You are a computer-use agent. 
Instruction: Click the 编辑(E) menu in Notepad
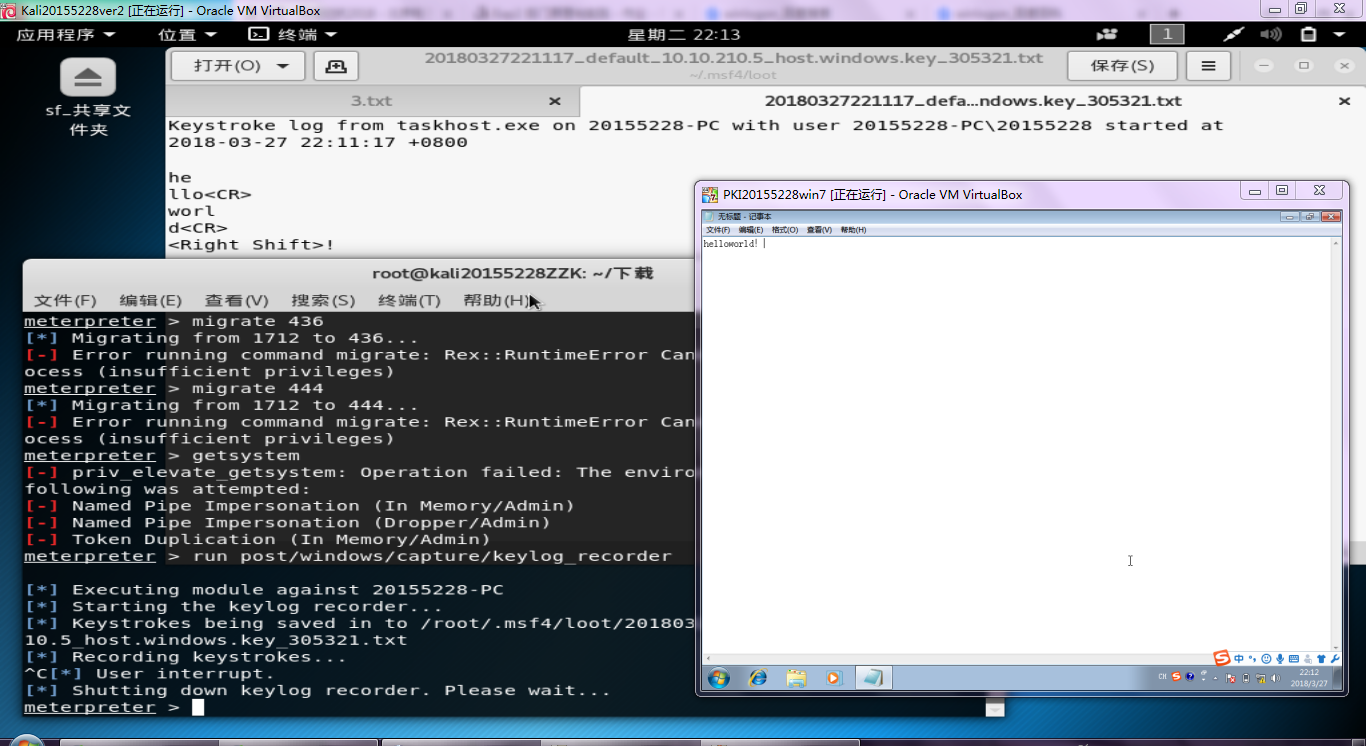[x=751, y=230]
